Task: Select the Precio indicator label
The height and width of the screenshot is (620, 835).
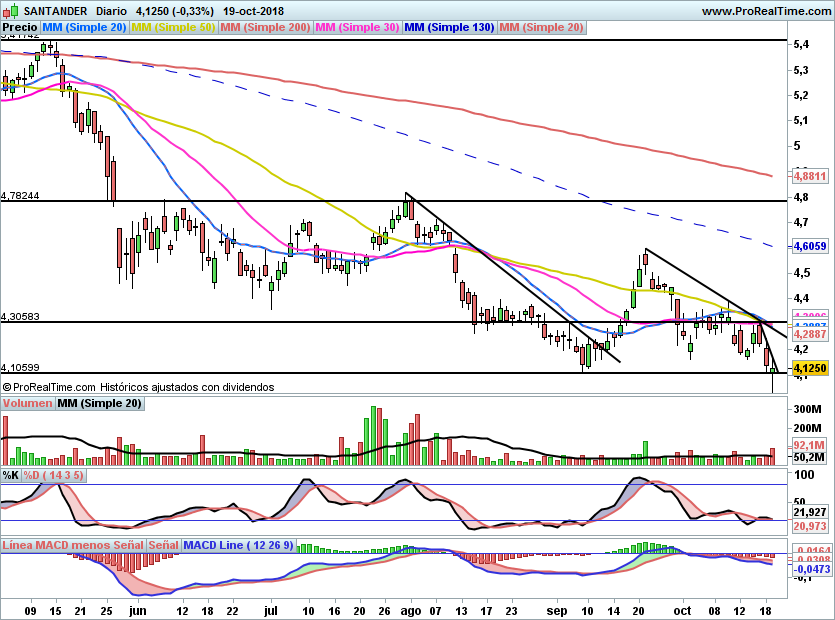Action: tap(20, 27)
